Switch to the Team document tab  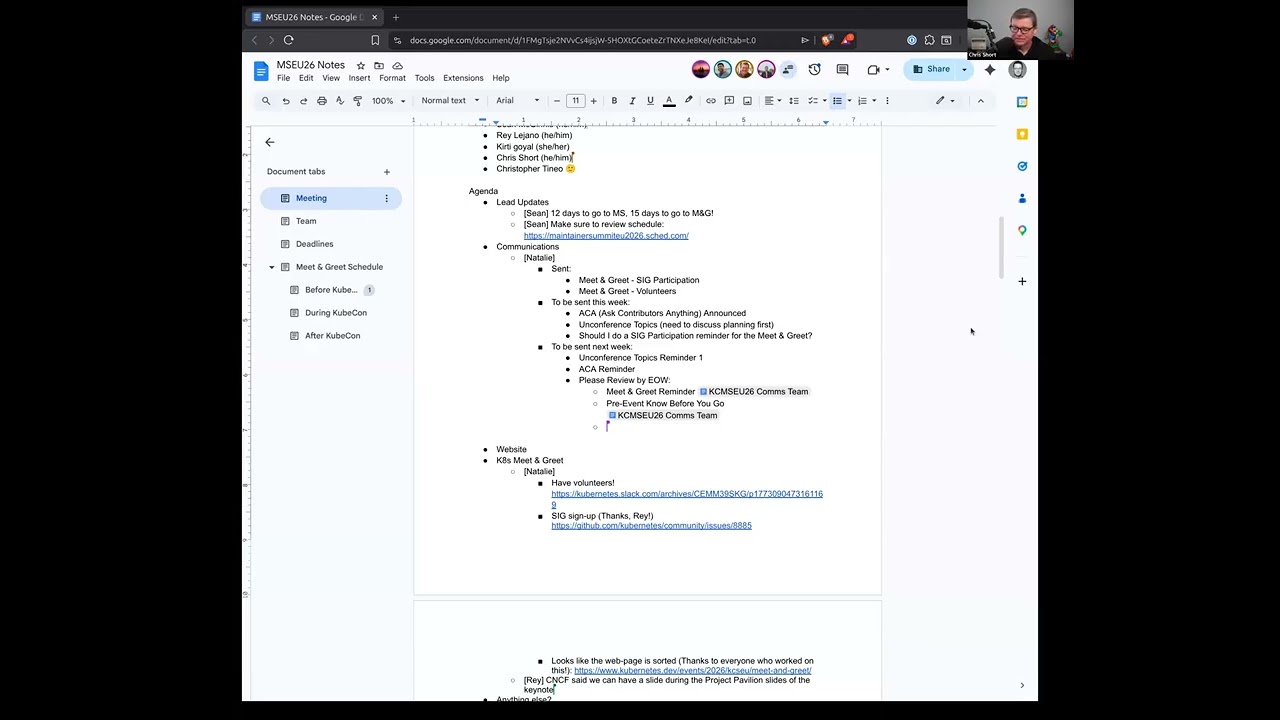pos(331,221)
